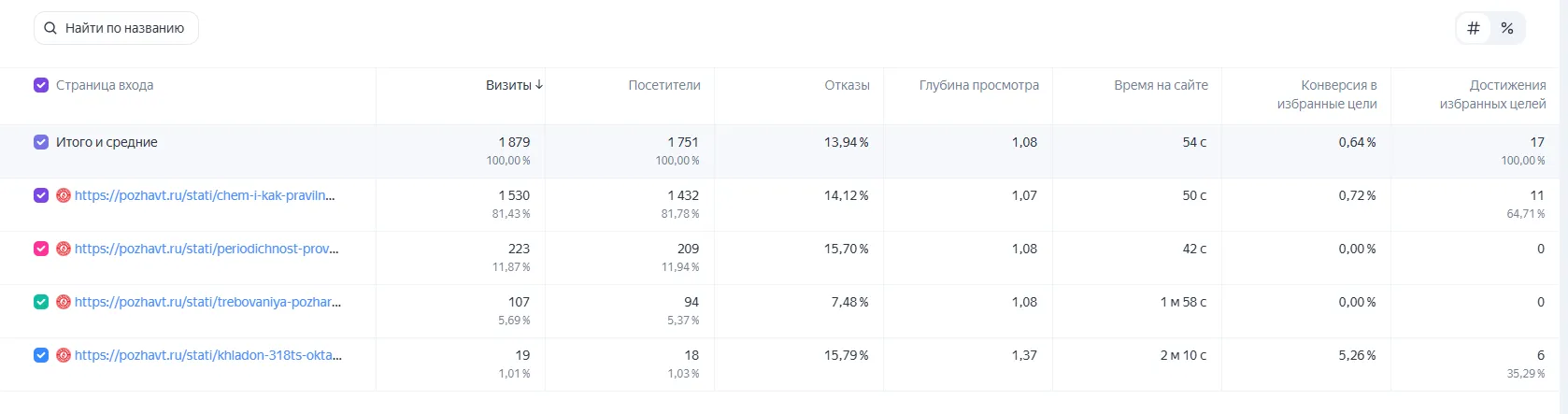This screenshot has height=414, width=1568.
Task: Click the visits value '107'
Action: pos(519,302)
